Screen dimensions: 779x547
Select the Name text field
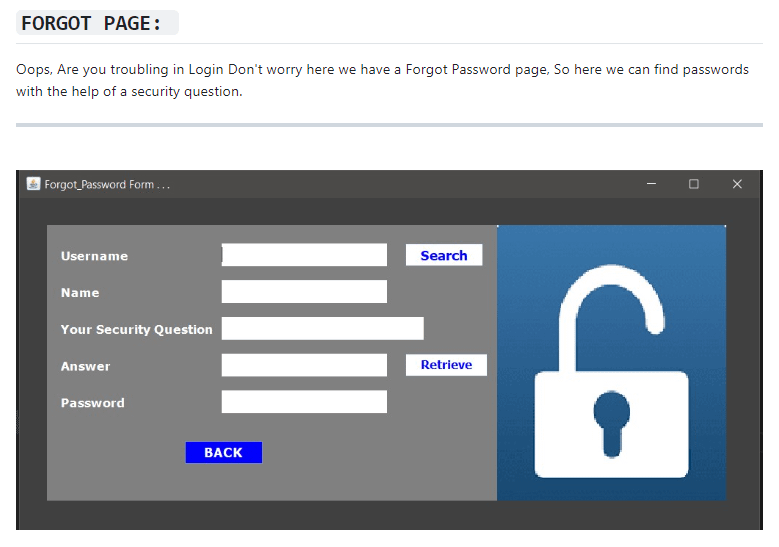coord(304,292)
